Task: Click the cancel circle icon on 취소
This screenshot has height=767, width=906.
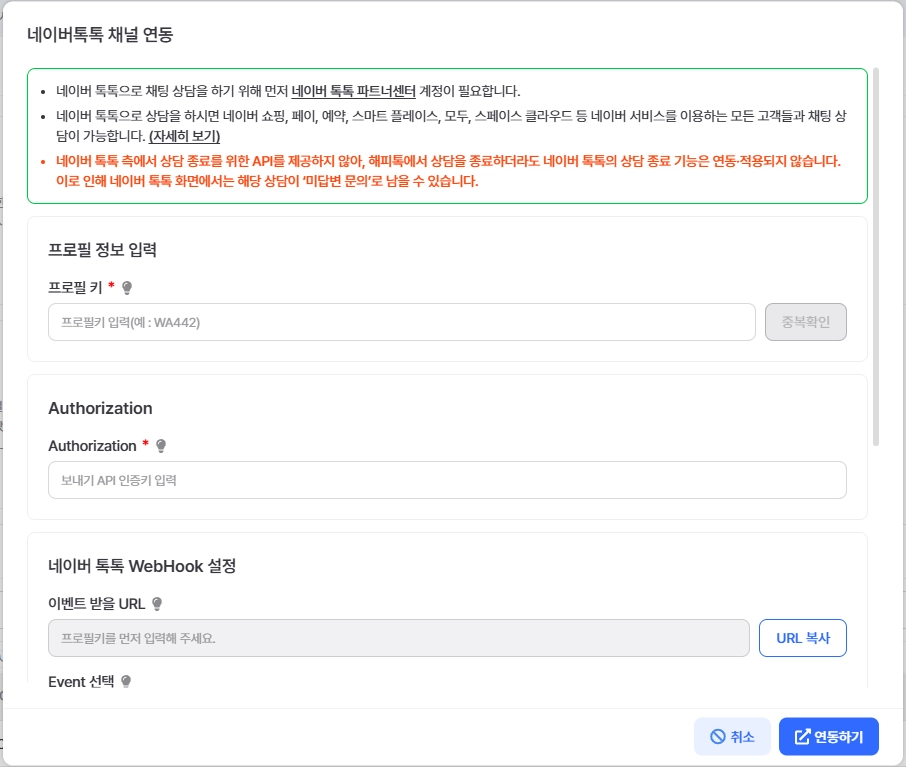Action: 717,737
